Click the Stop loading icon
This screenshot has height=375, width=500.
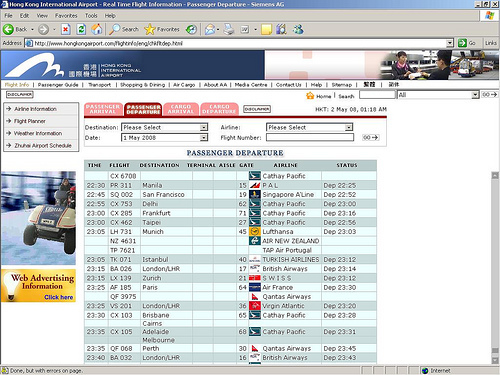click(66, 30)
